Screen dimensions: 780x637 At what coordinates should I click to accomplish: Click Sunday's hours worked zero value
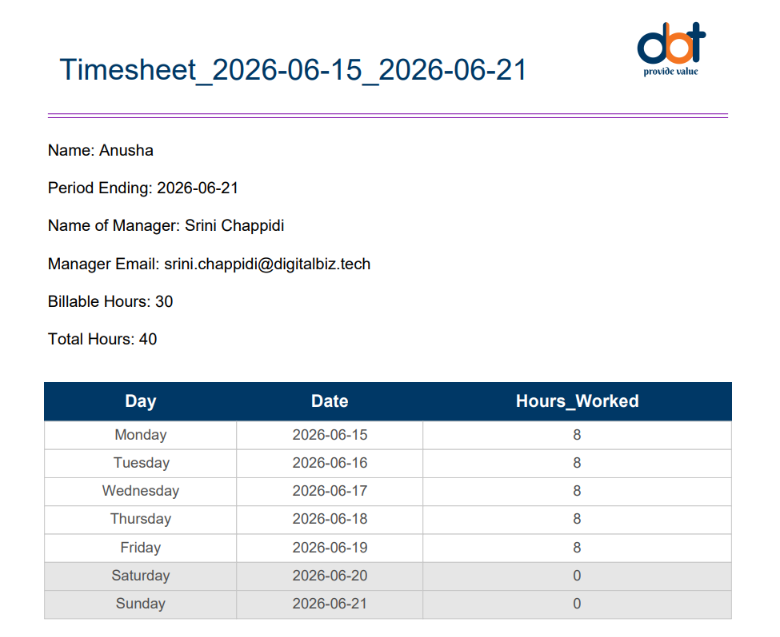(577, 604)
